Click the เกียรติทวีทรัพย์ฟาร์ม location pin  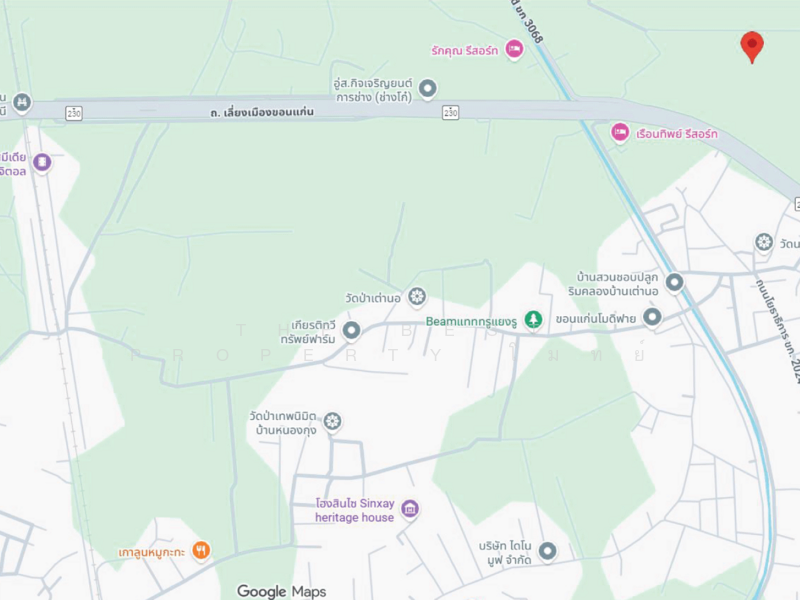click(x=351, y=331)
